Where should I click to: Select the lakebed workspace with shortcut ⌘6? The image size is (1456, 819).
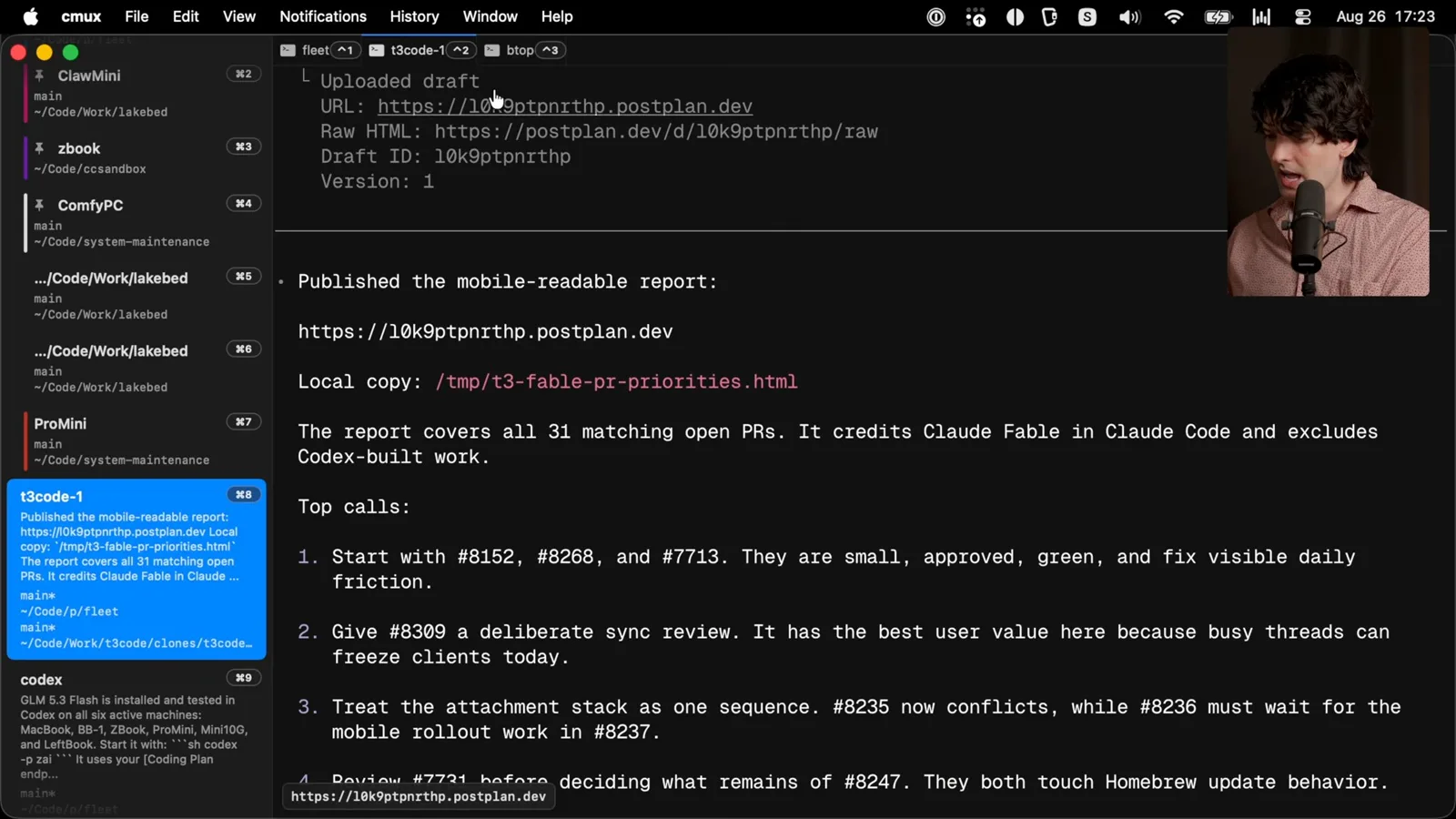pyautogui.click(x=138, y=369)
